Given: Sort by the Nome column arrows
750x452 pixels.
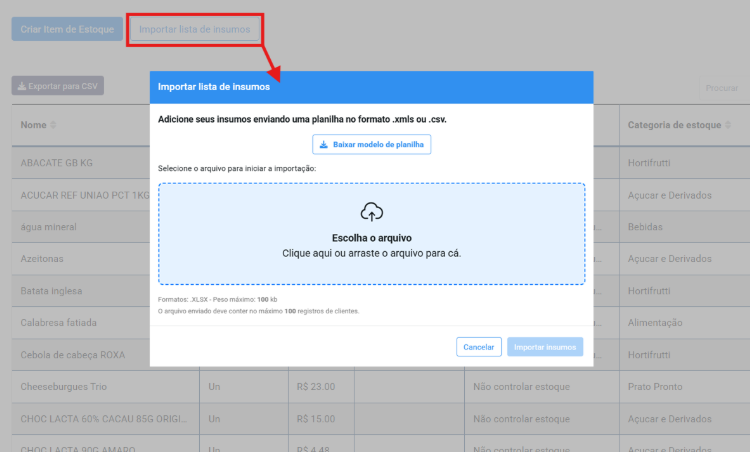Looking at the screenshot, I should pyautogui.click(x=54, y=125).
